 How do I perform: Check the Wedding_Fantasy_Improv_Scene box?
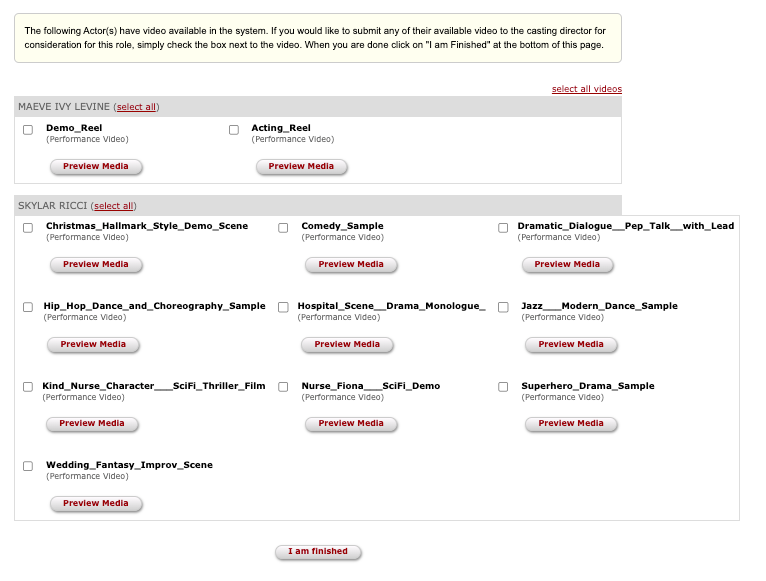28,466
